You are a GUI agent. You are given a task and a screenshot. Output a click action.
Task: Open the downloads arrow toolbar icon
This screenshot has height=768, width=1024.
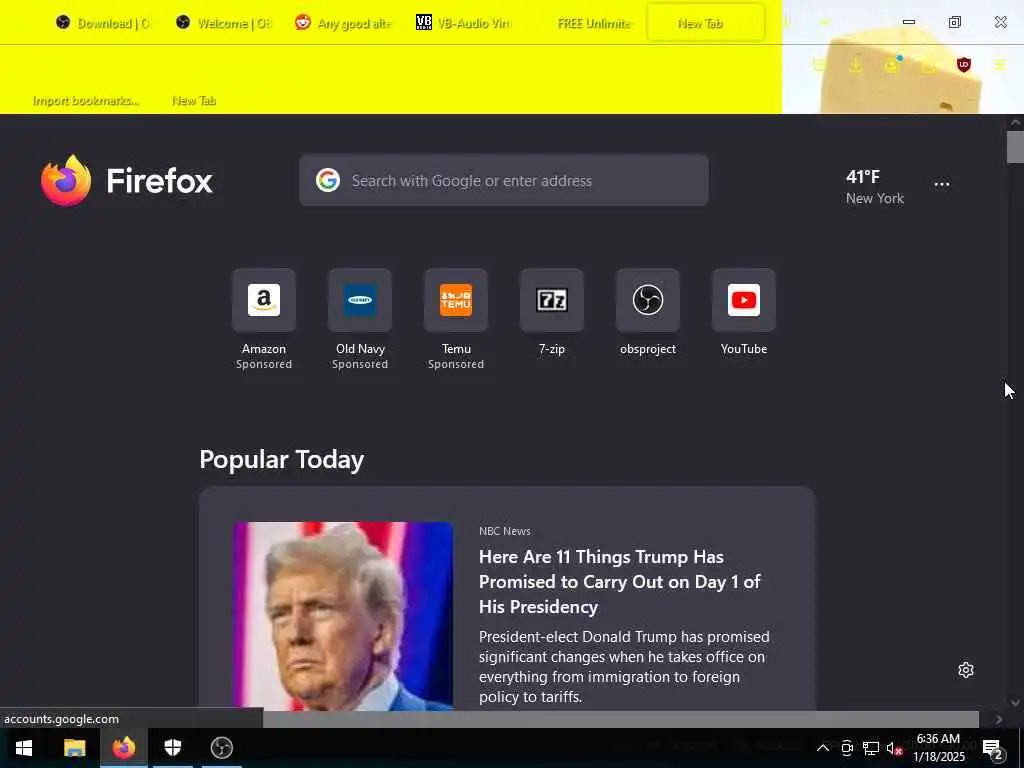pyautogui.click(x=855, y=65)
